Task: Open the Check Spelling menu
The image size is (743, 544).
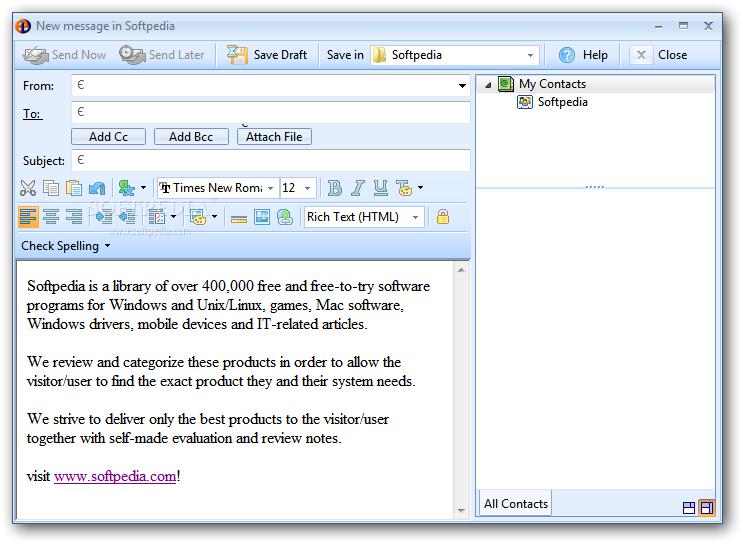Action: [x=65, y=246]
